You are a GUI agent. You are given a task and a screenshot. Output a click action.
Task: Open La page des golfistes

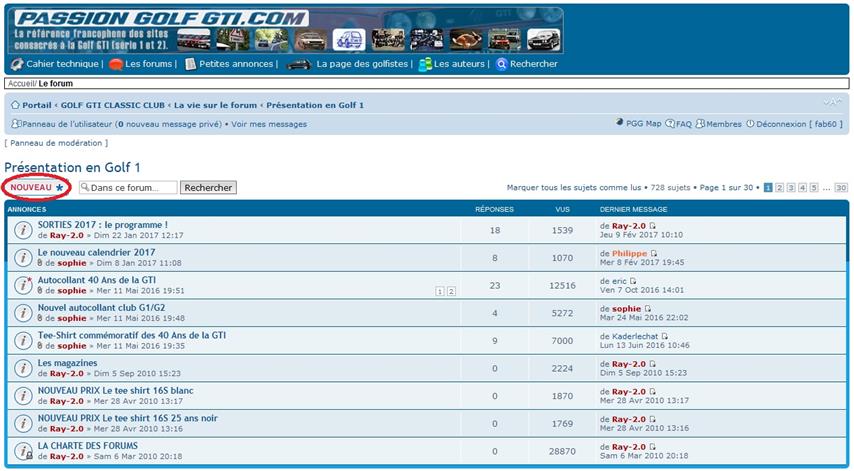[x=362, y=64]
